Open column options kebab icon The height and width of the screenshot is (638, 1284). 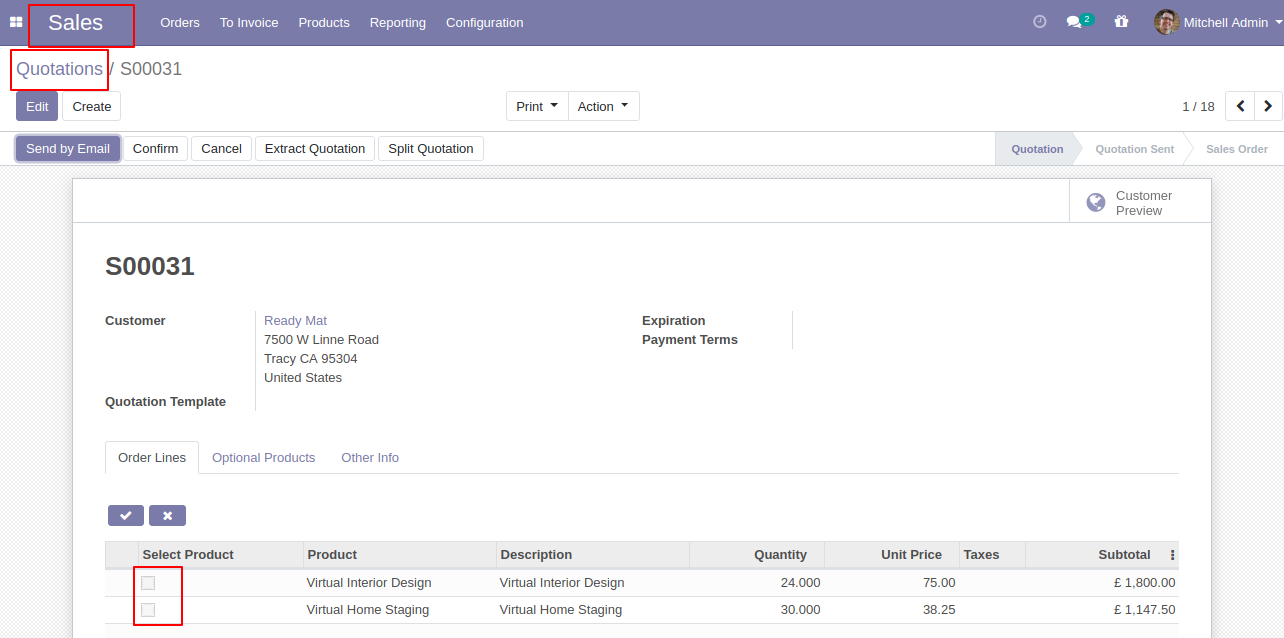point(1172,555)
